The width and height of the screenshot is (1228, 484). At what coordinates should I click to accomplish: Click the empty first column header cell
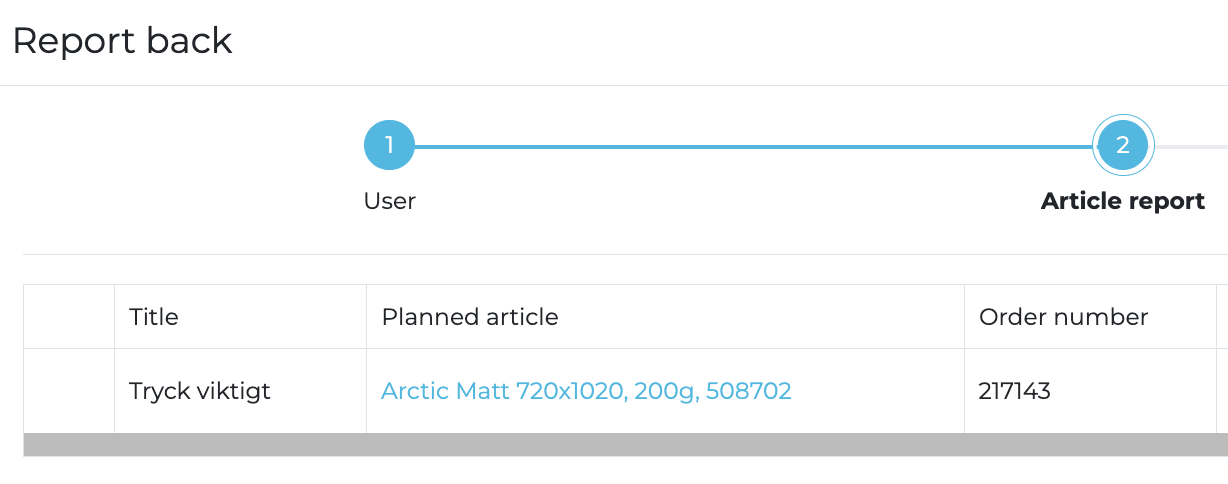(x=69, y=317)
